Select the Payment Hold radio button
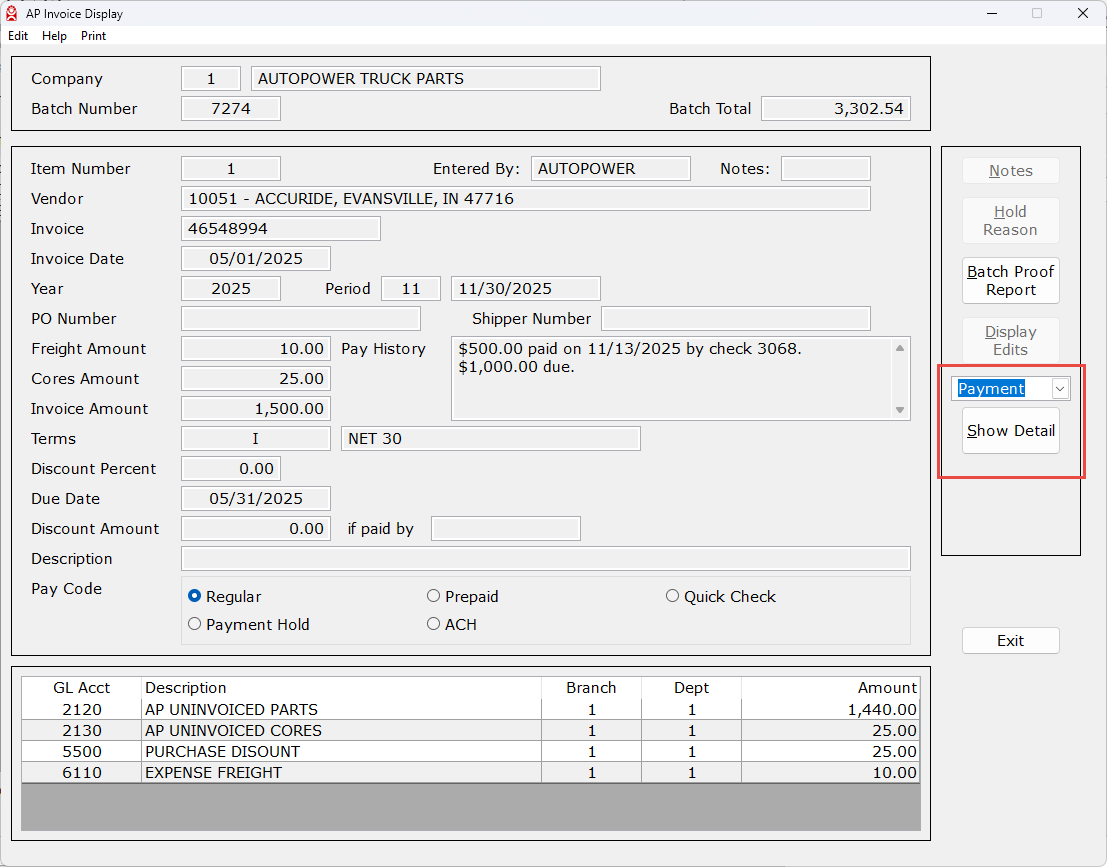The width and height of the screenshot is (1107, 867). [195, 624]
